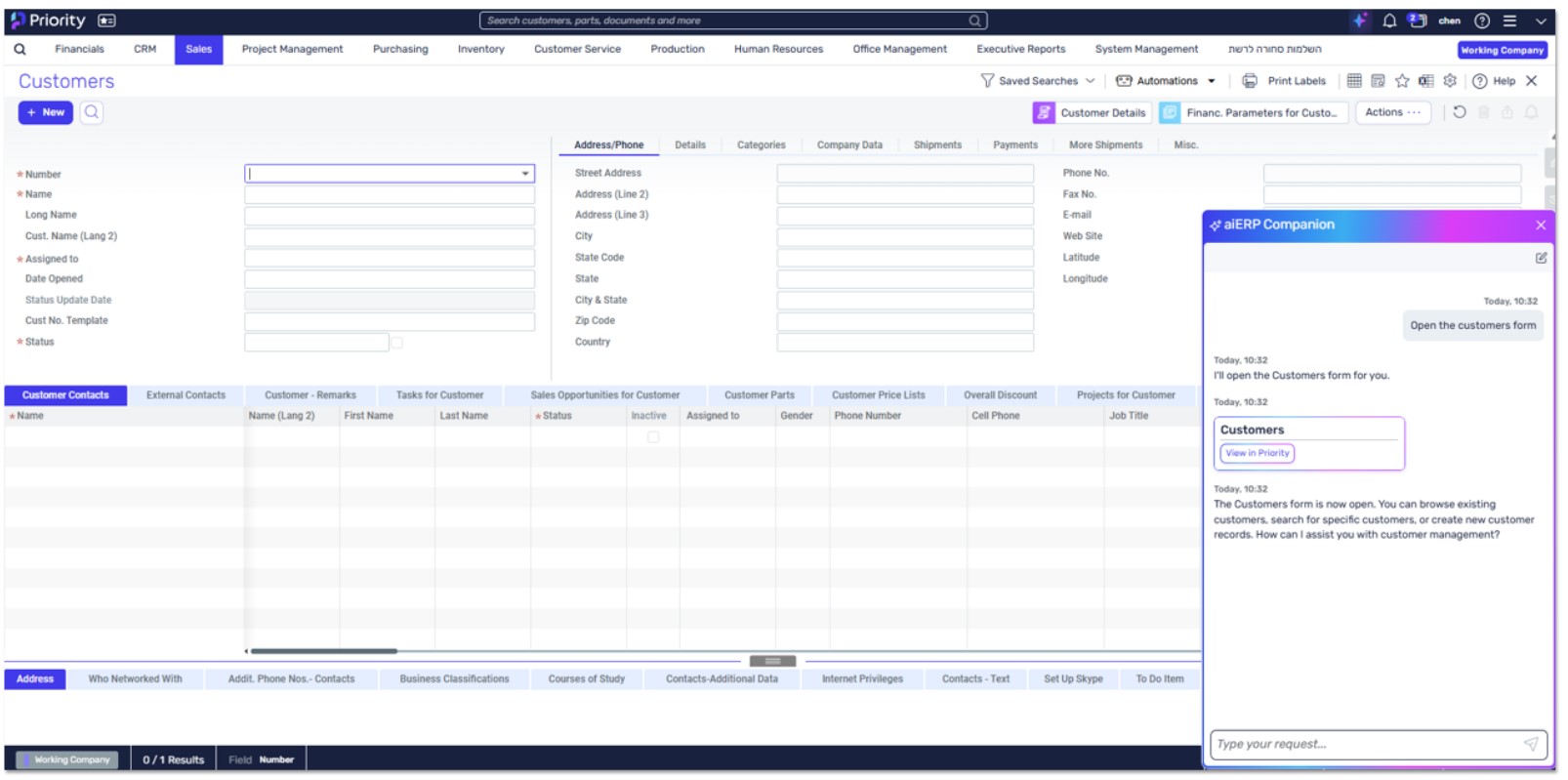Open the Who Networked With tab
The image size is (1568, 780).
tap(135, 679)
